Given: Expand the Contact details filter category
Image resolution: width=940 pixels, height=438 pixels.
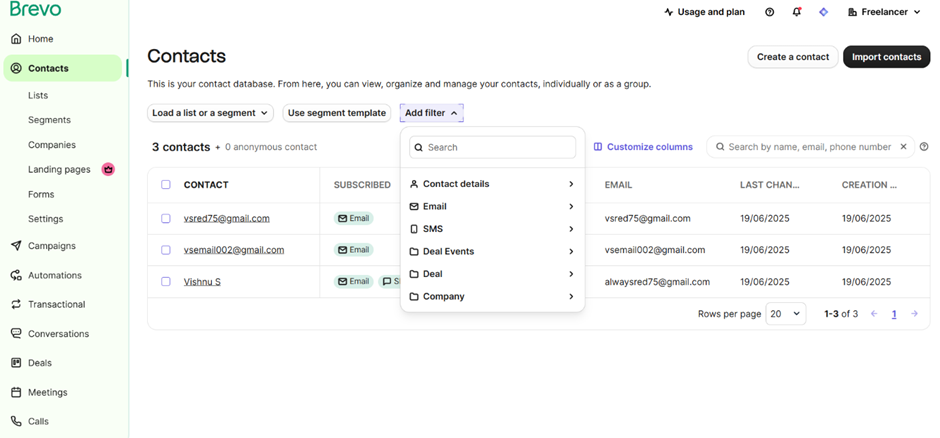Looking at the screenshot, I should click(x=492, y=184).
